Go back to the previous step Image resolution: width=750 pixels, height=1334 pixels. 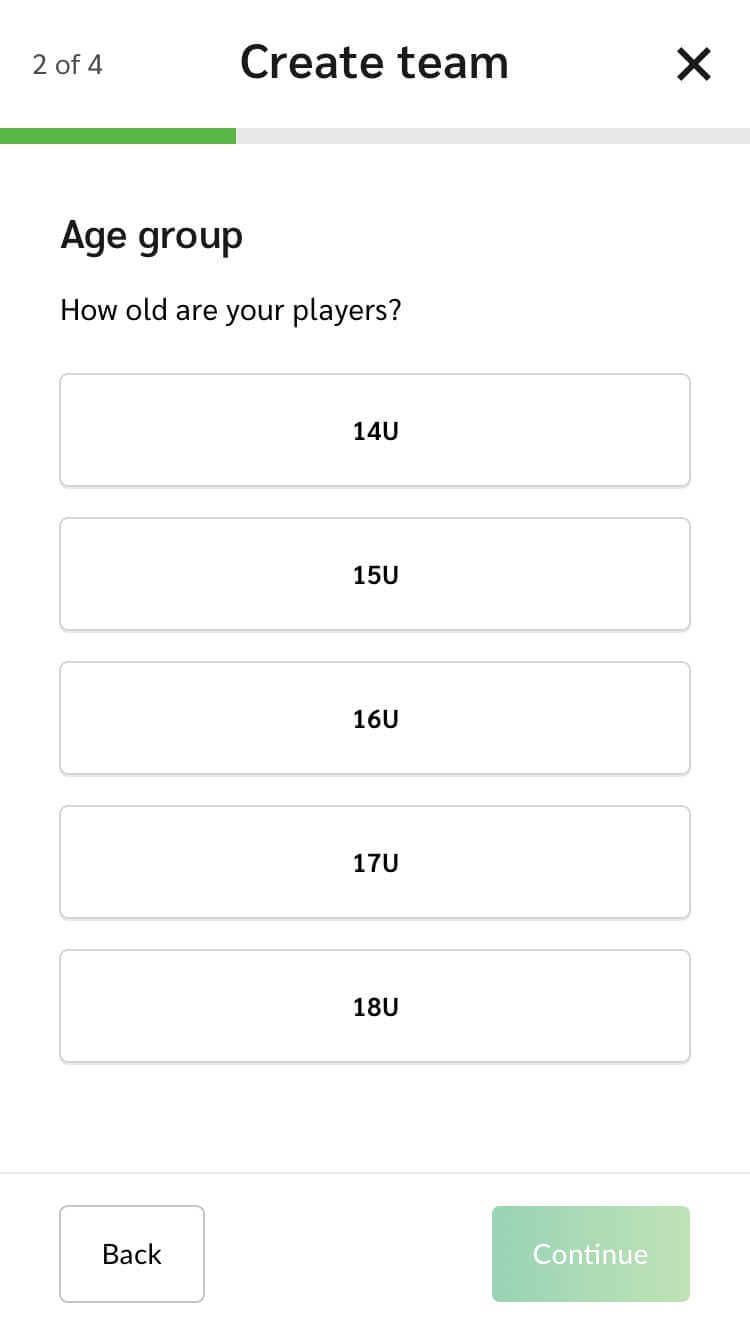coord(132,1254)
